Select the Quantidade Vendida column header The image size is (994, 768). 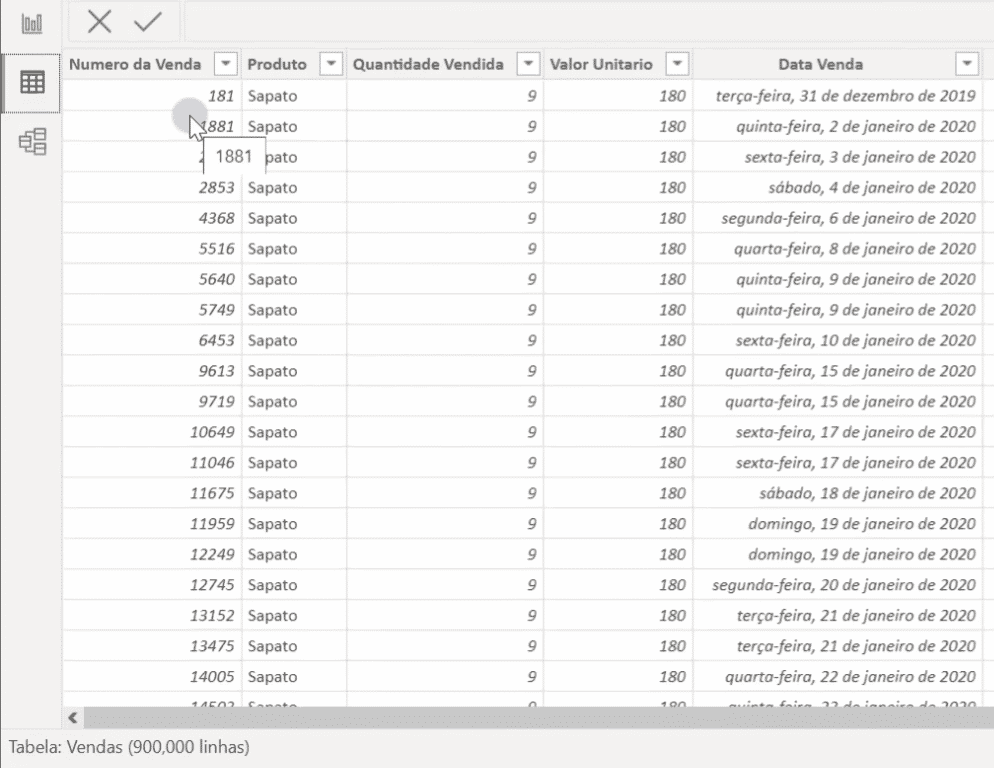coord(428,64)
